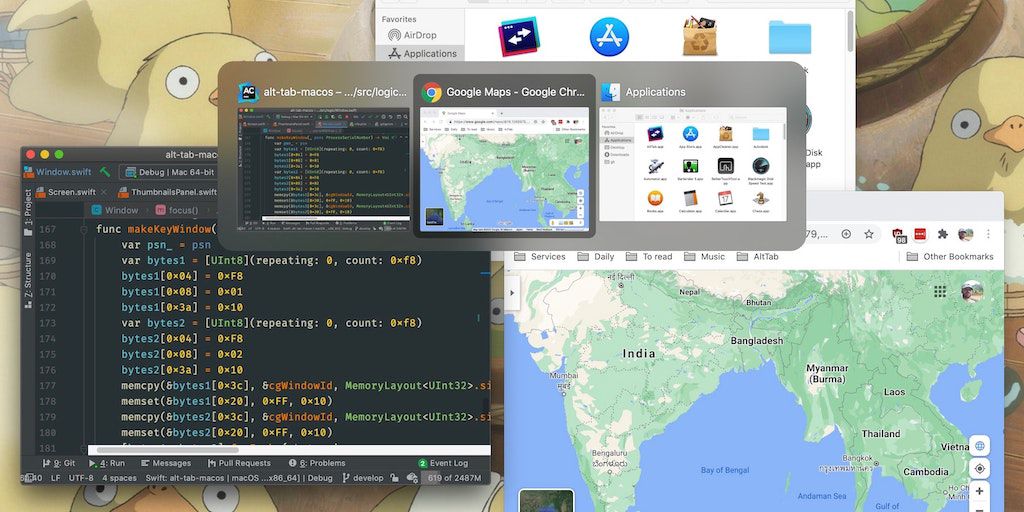Select Applications in the Finder sidebar

[x=422, y=54]
